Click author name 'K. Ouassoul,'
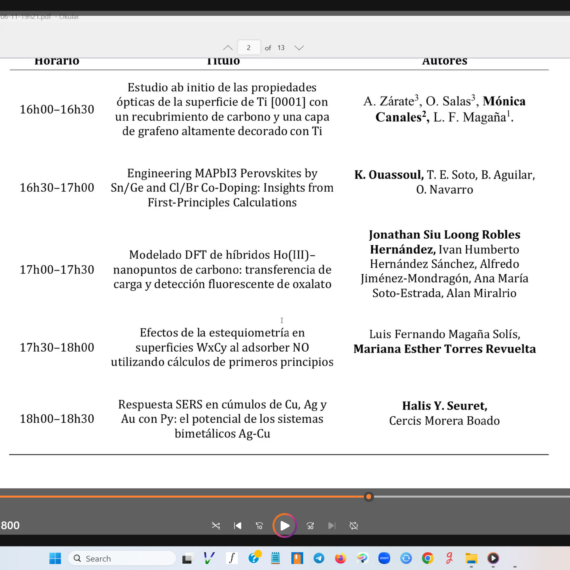Viewport: 570px width, 570px height. click(x=389, y=175)
